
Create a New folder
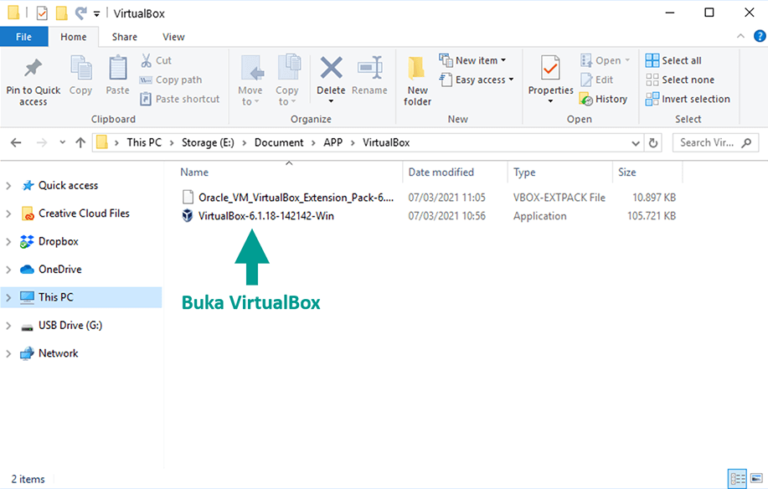pyautogui.click(x=417, y=81)
